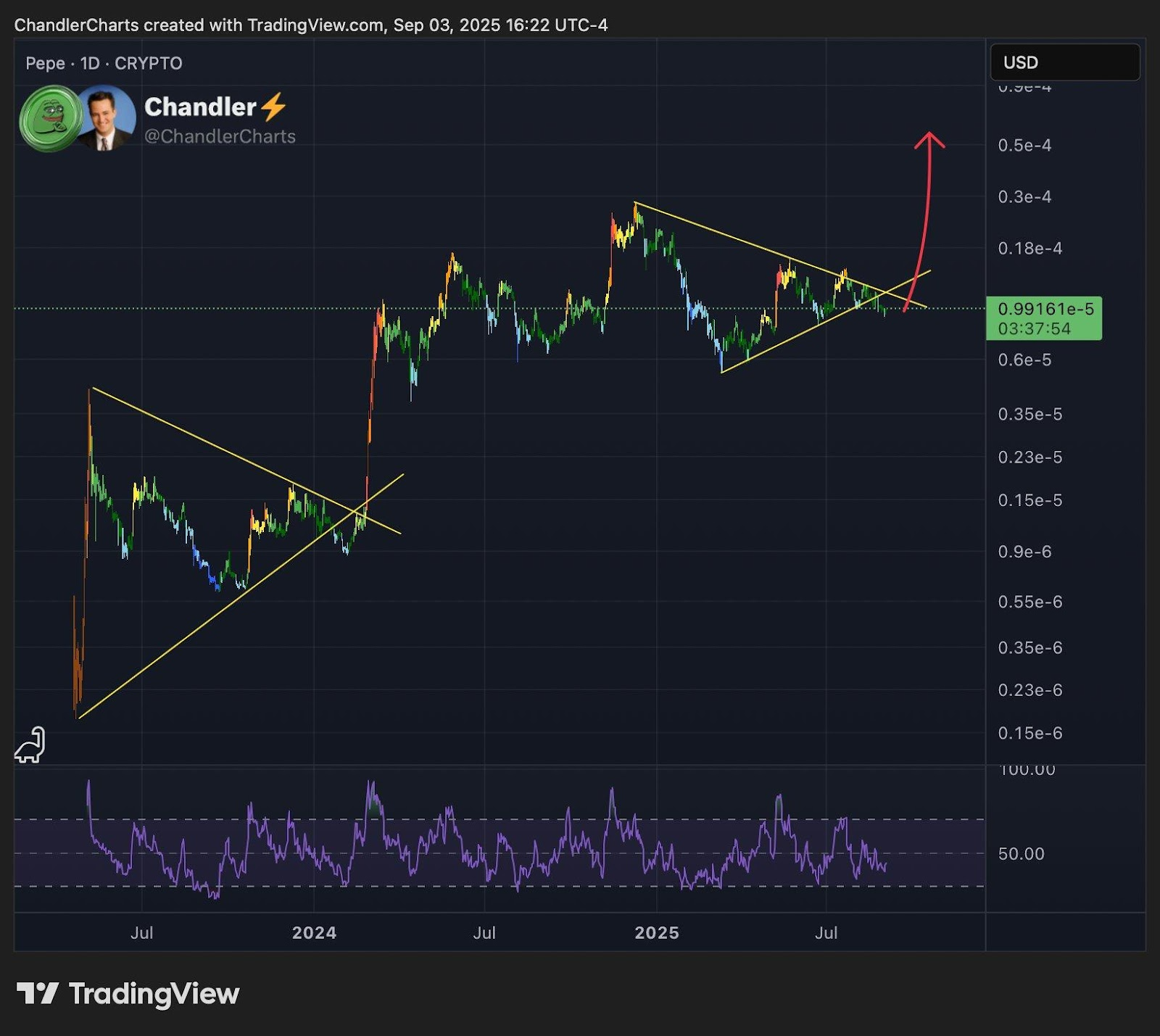Click the current price label 0.99161e-5
Image resolution: width=1160 pixels, height=1036 pixels.
pyautogui.click(x=1045, y=309)
